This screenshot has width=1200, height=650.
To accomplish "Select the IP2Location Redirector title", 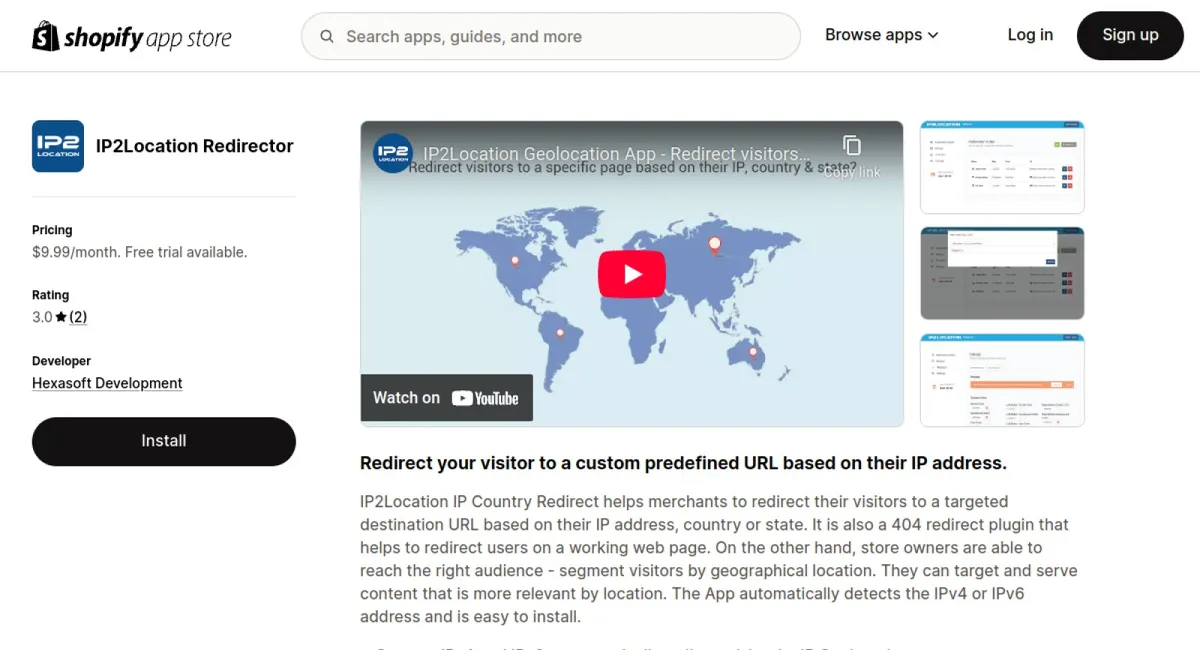I will point(195,146).
